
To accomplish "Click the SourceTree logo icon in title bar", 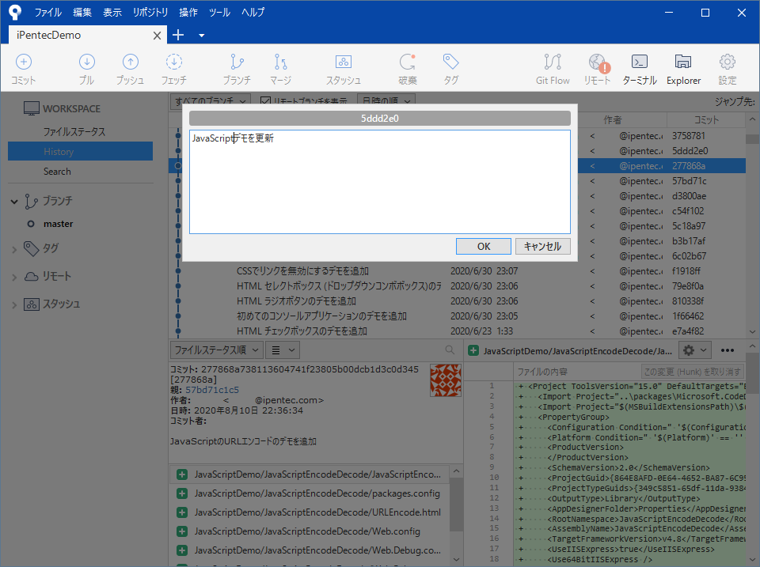I will [x=15, y=12].
